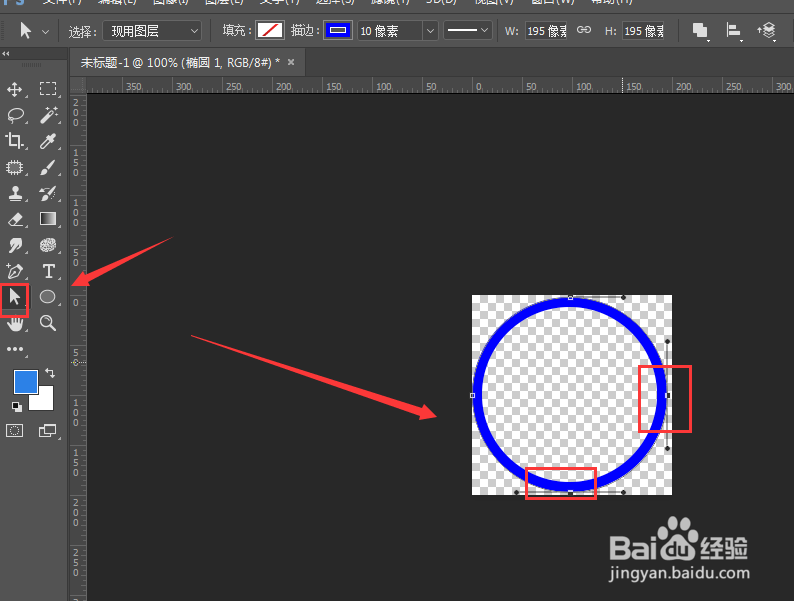
Task: Select the Hand tool
Action: point(15,324)
